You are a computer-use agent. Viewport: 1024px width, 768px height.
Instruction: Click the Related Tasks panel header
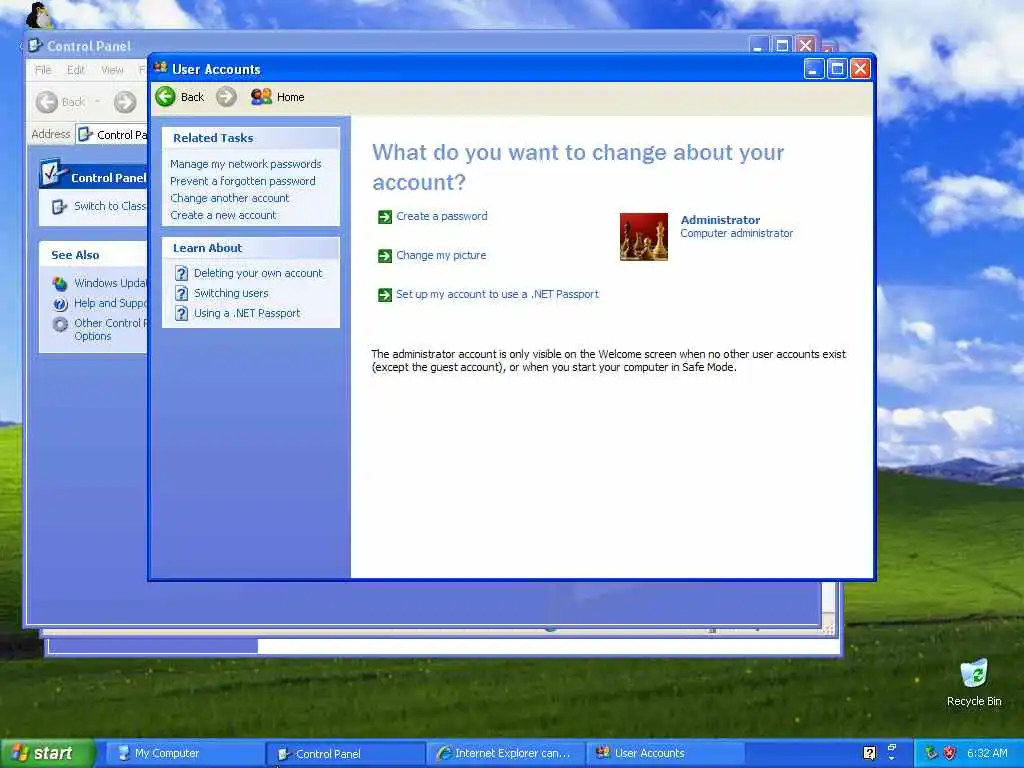[251, 138]
